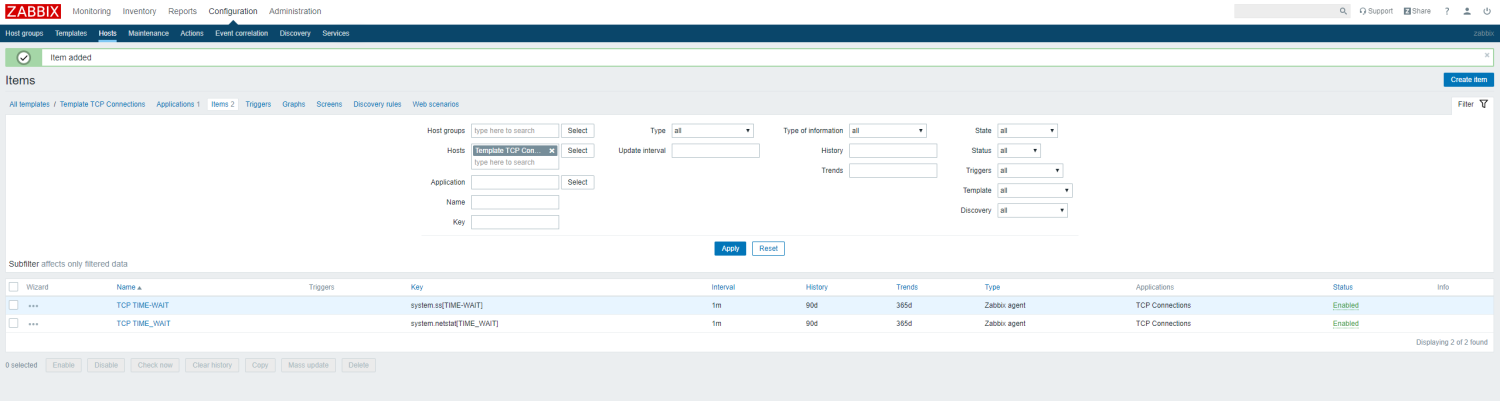Open the TCP TIME-WAIT item
The image size is (1500, 401).
[144, 305]
